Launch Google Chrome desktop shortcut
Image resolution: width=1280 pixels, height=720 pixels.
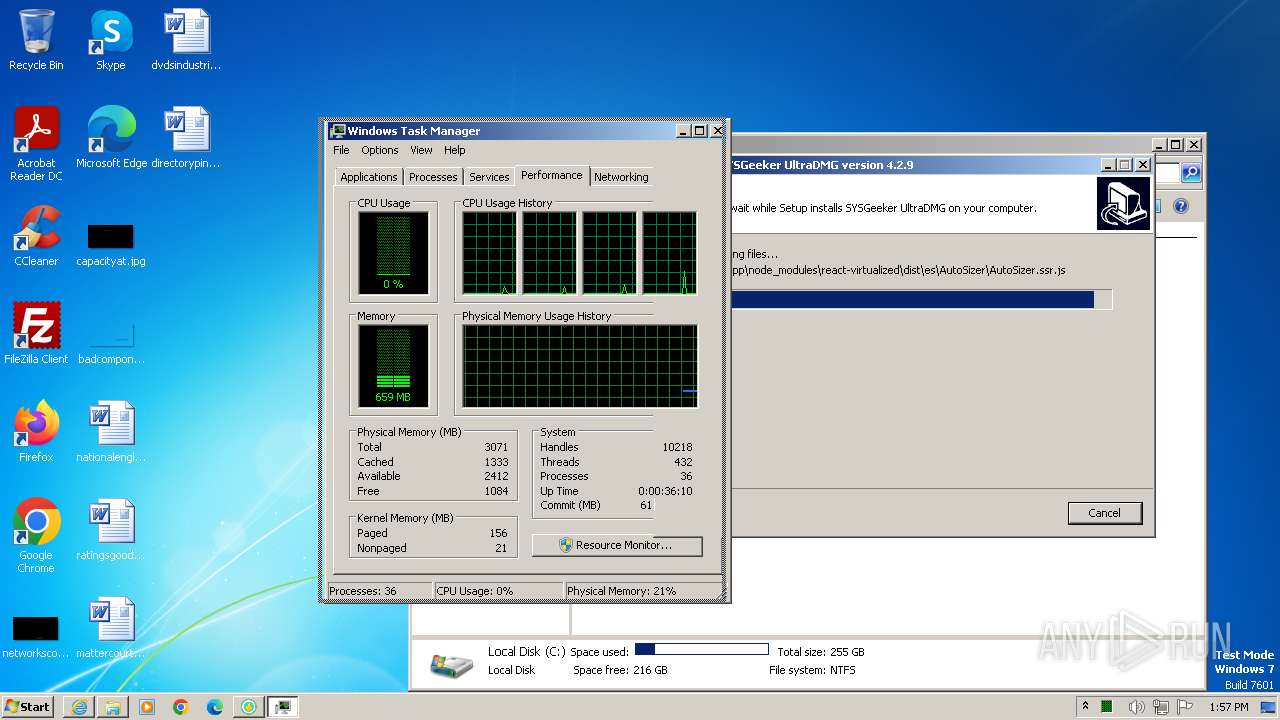click(x=36, y=535)
